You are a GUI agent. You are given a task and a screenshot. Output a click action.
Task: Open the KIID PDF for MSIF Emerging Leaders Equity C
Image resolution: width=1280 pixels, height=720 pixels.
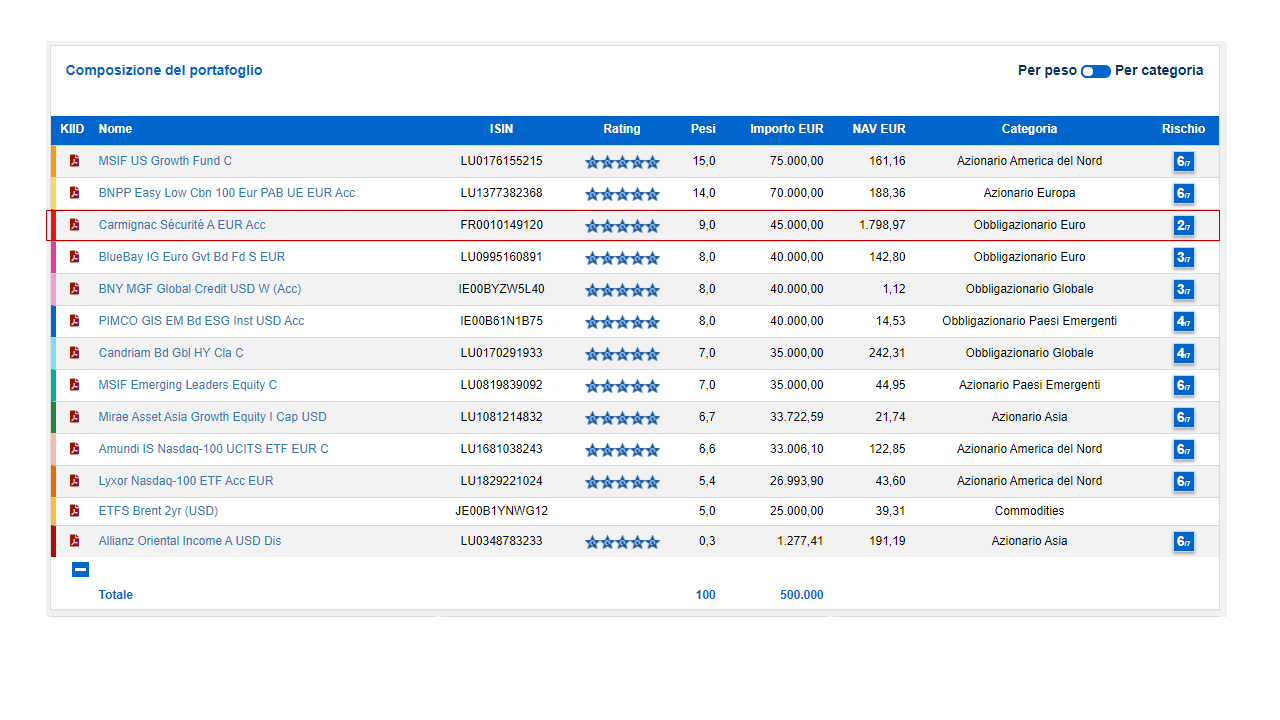coord(74,385)
